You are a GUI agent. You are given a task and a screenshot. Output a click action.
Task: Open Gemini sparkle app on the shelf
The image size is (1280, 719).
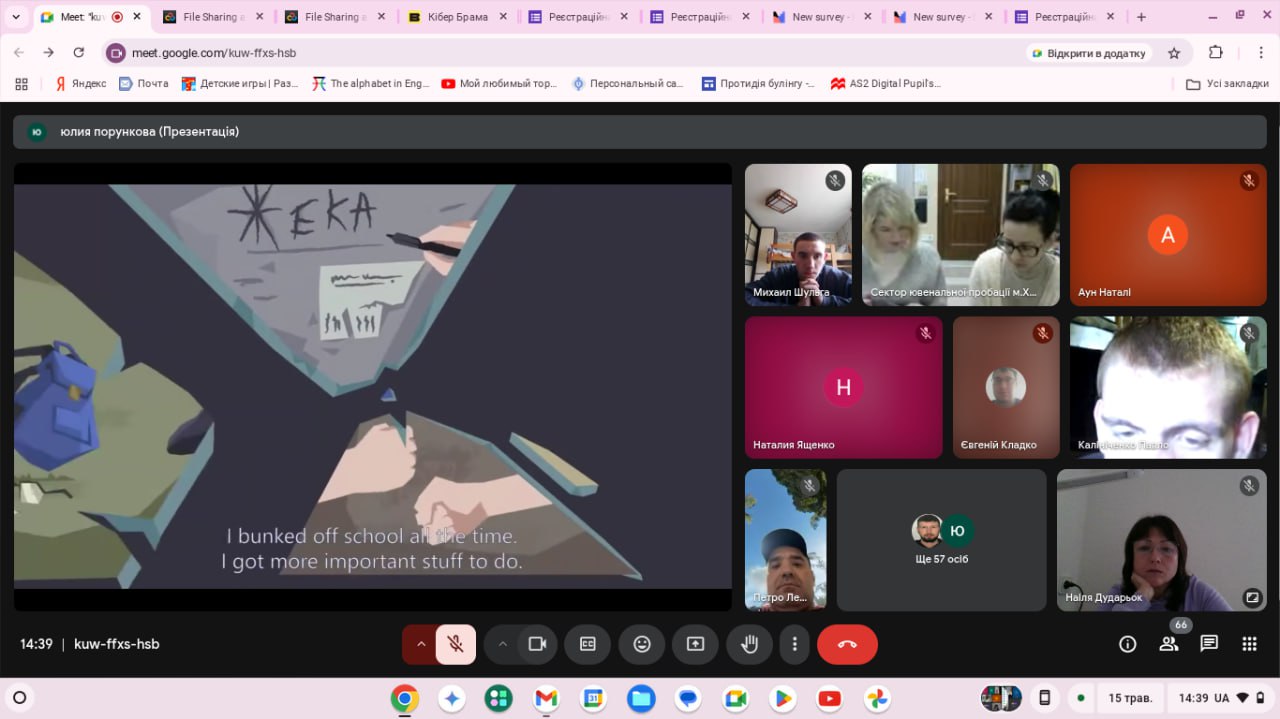pos(452,698)
